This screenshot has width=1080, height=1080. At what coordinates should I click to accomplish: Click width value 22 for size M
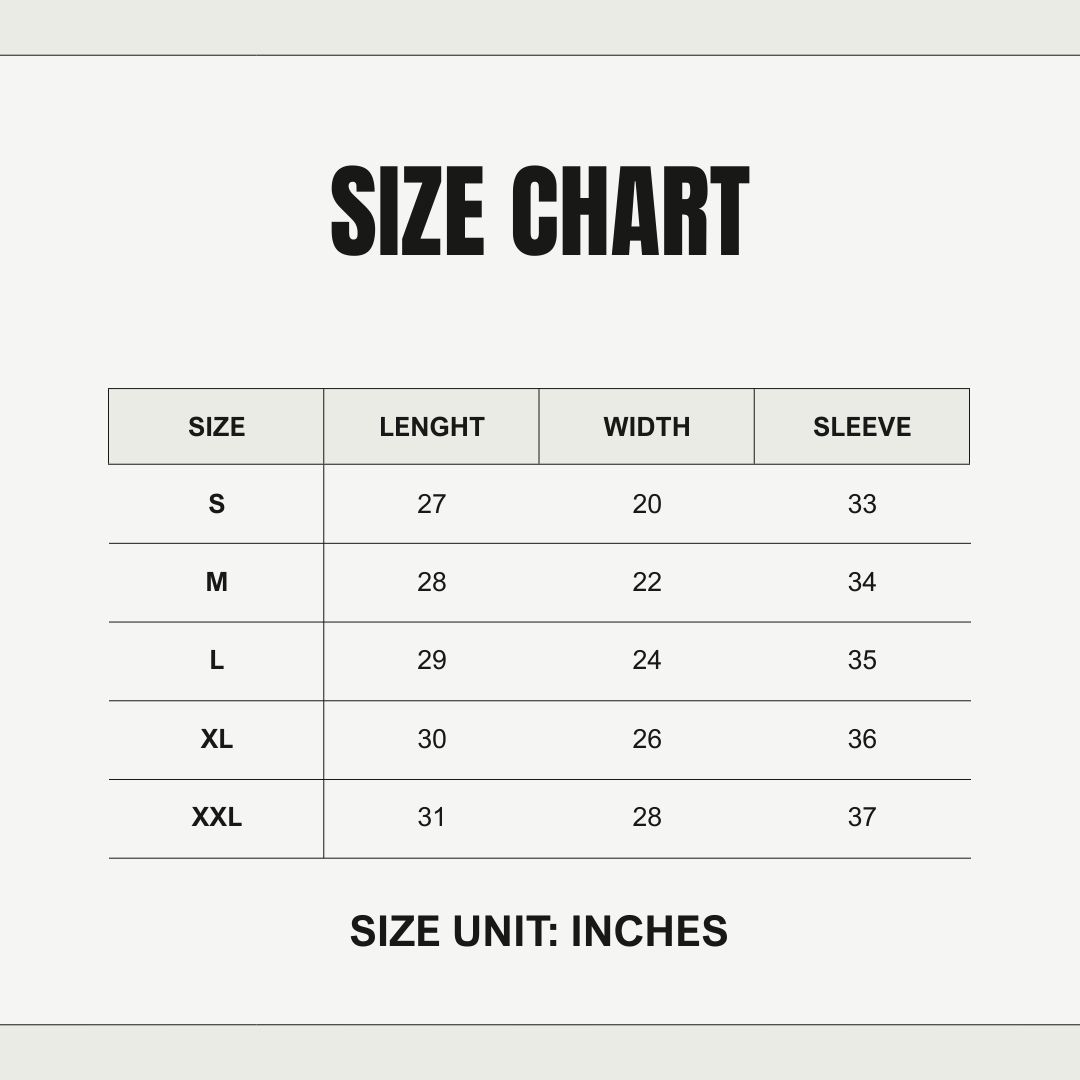pos(647,582)
